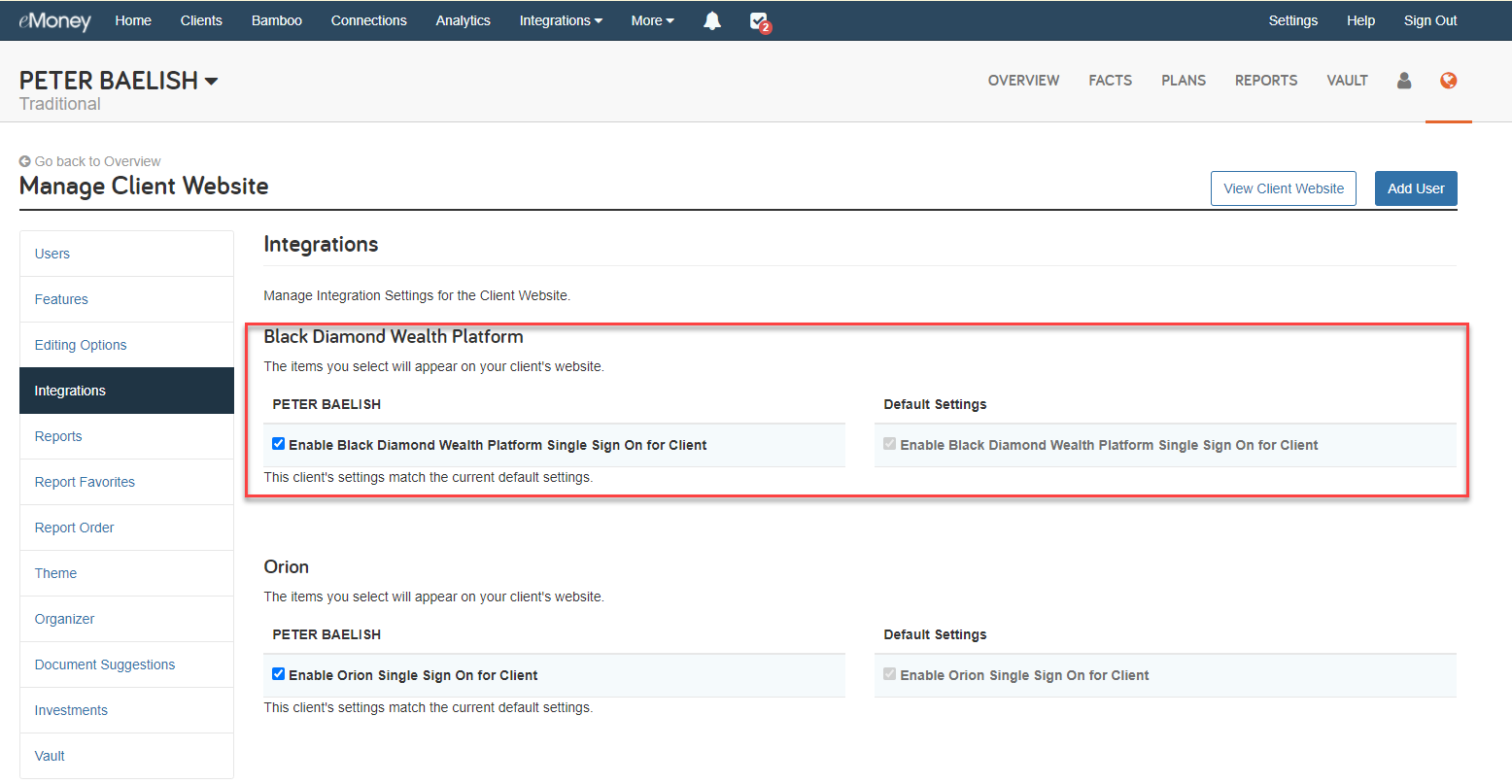Viewport: 1512px width, 784px height.
Task: Toggle Enable Black Diamond Single Sign On for Peter Baelish
Action: point(279,444)
